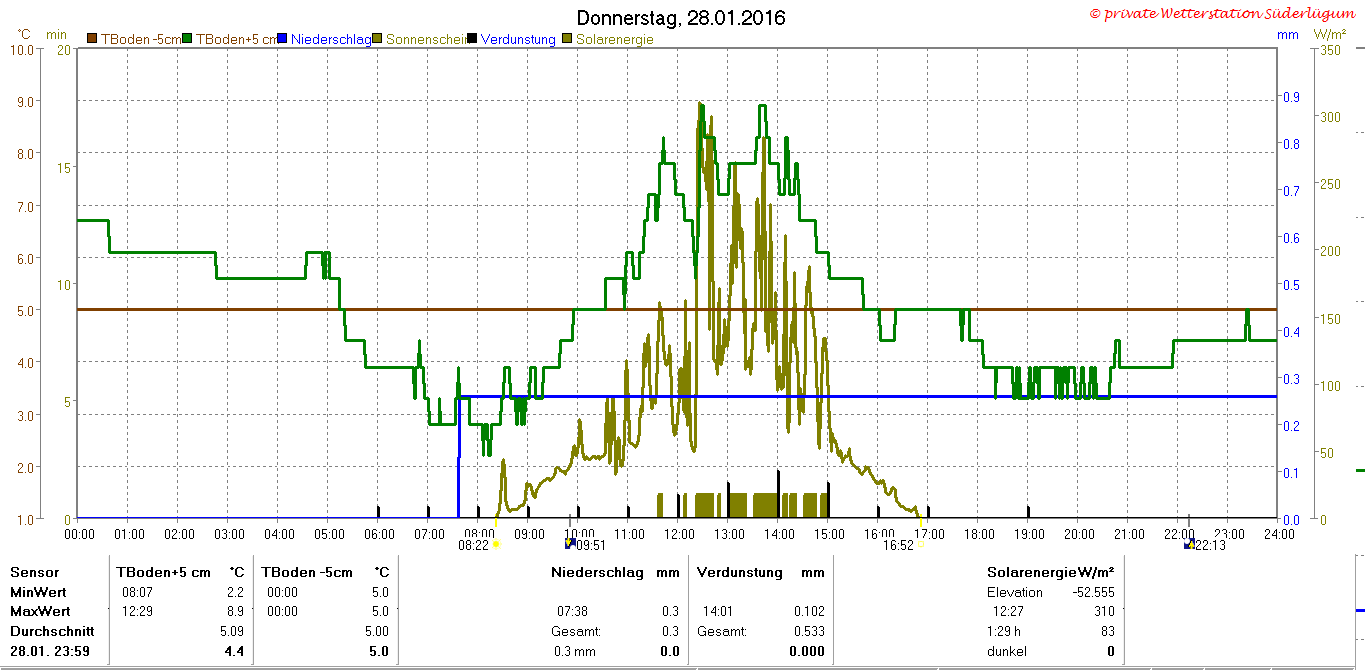Select the 'Verdunstung' legend label
This screenshot has width=1366, height=670.
pyautogui.click(x=518, y=39)
